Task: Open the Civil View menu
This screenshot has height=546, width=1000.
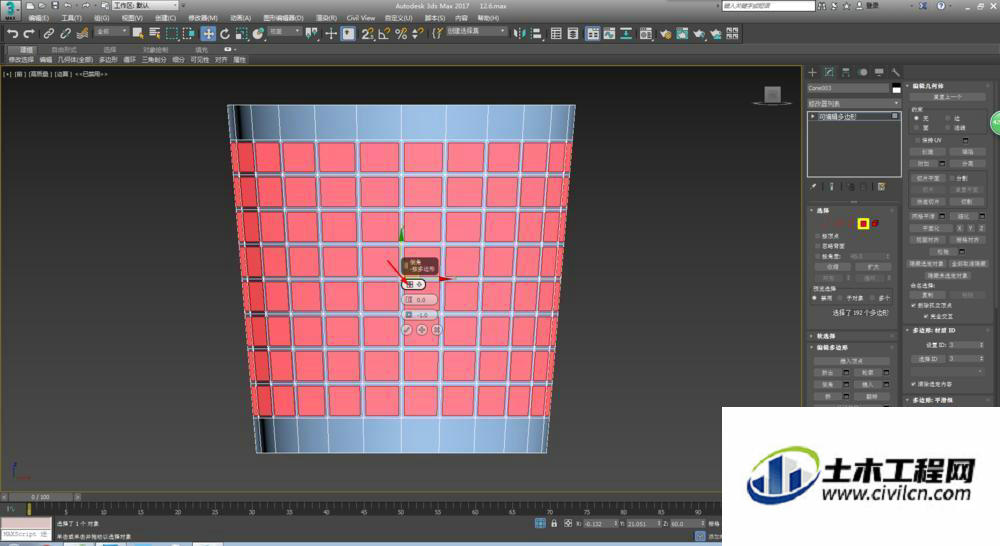Action: point(361,18)
